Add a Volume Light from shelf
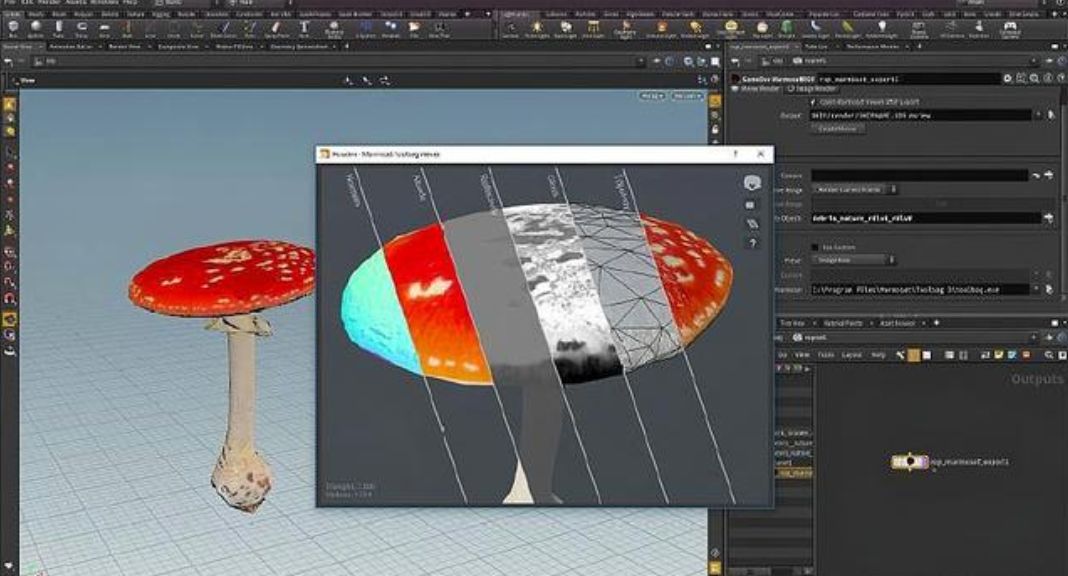1068x576 pixels. (661, 28)
